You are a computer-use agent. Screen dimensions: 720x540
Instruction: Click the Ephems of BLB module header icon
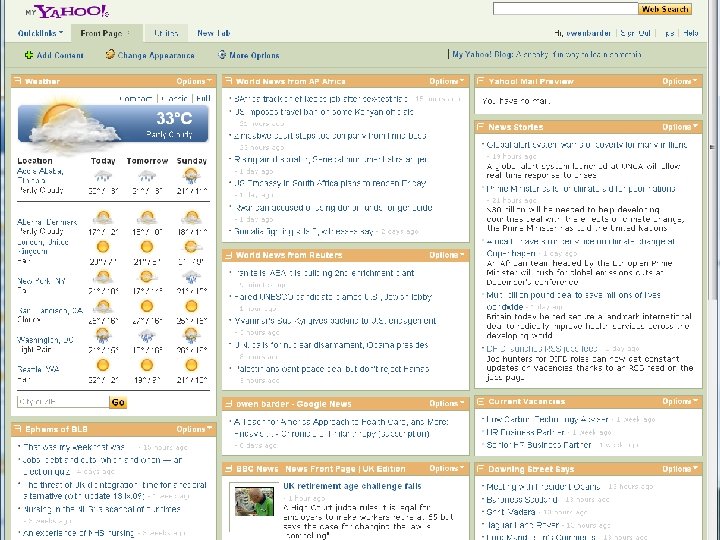(x=17, y=428)
